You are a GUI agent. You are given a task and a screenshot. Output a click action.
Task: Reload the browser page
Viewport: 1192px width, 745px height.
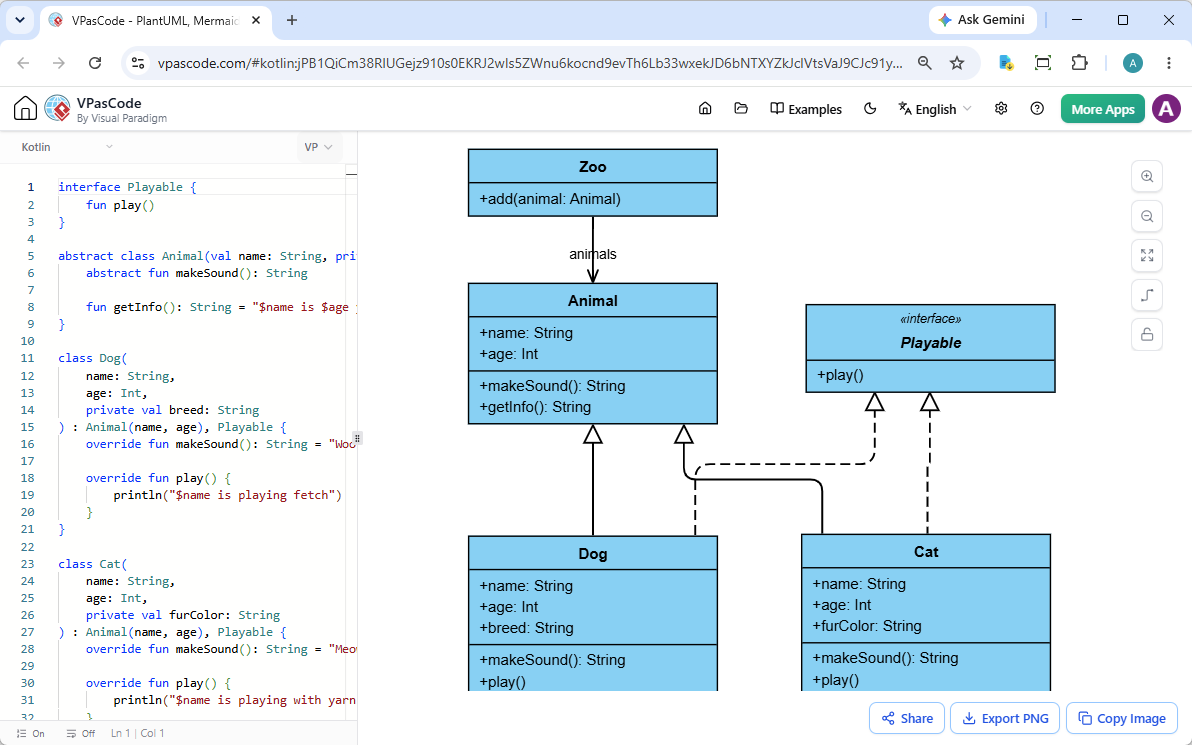pyautogui.click(x=95, y=63)
